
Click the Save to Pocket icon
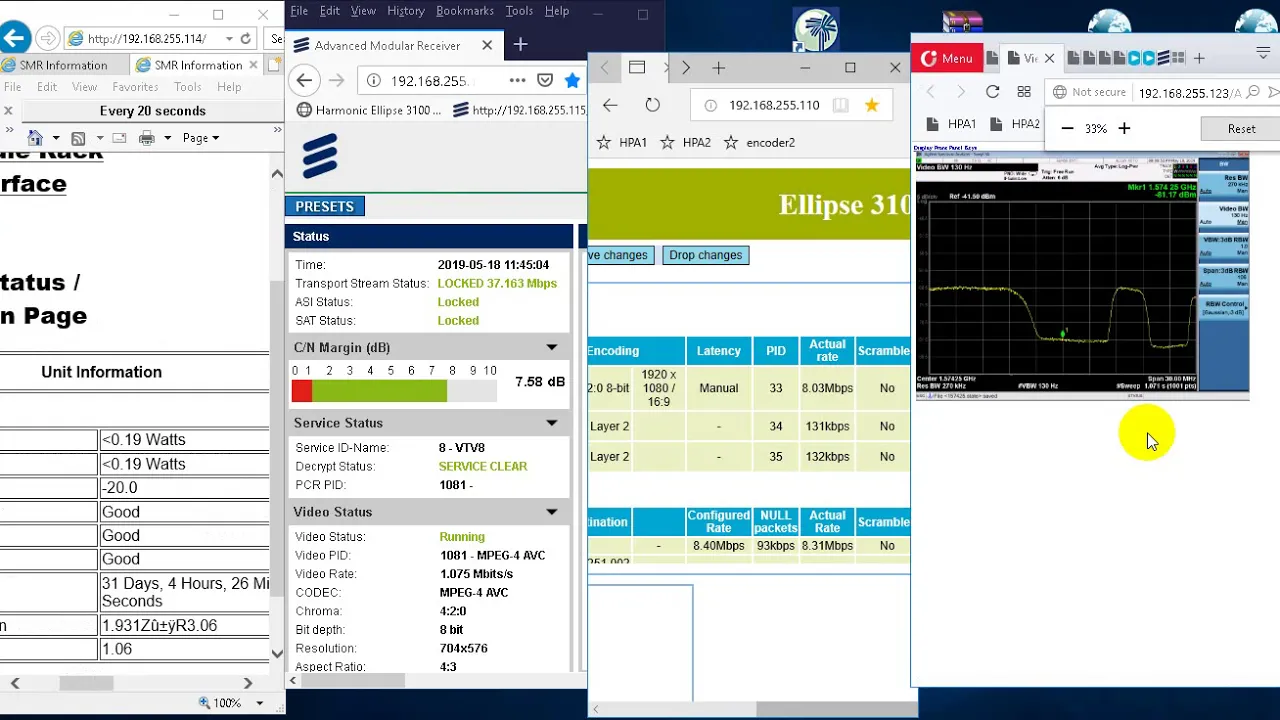point(545,81)
